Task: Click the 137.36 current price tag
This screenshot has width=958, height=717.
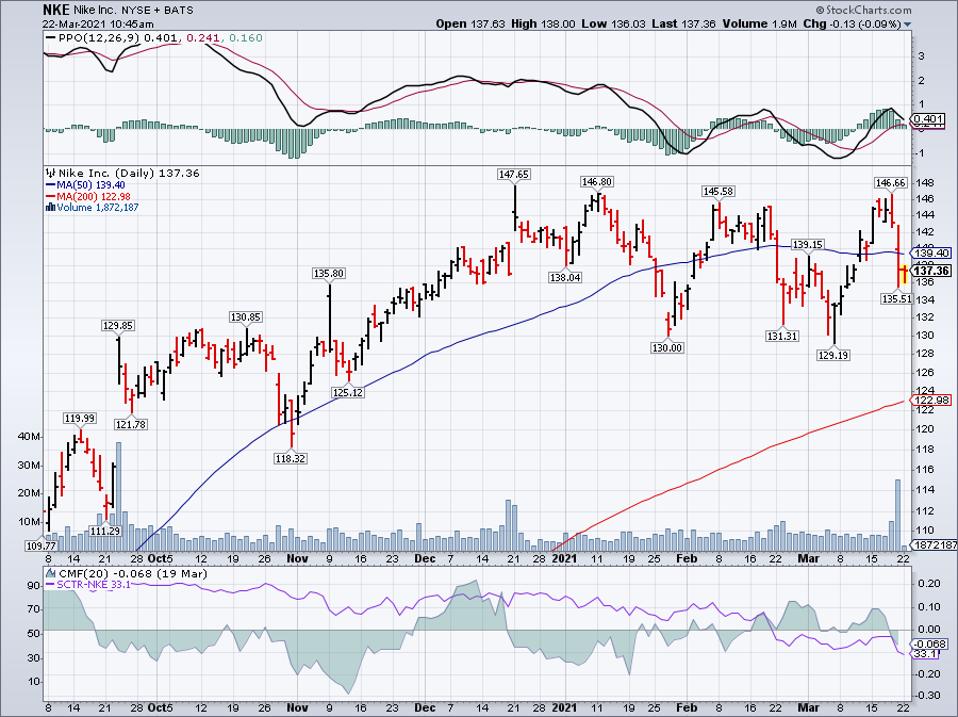Action: [930, 271]
